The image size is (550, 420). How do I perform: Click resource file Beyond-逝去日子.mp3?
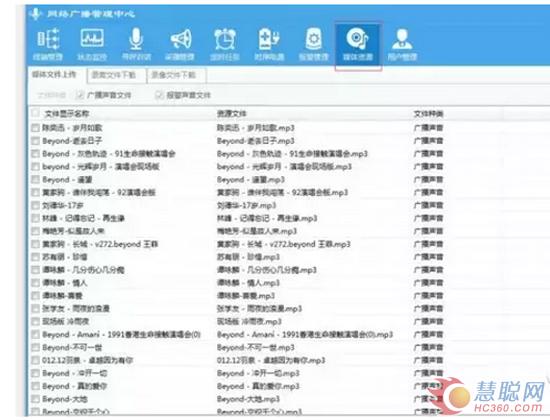coord(255,141)
